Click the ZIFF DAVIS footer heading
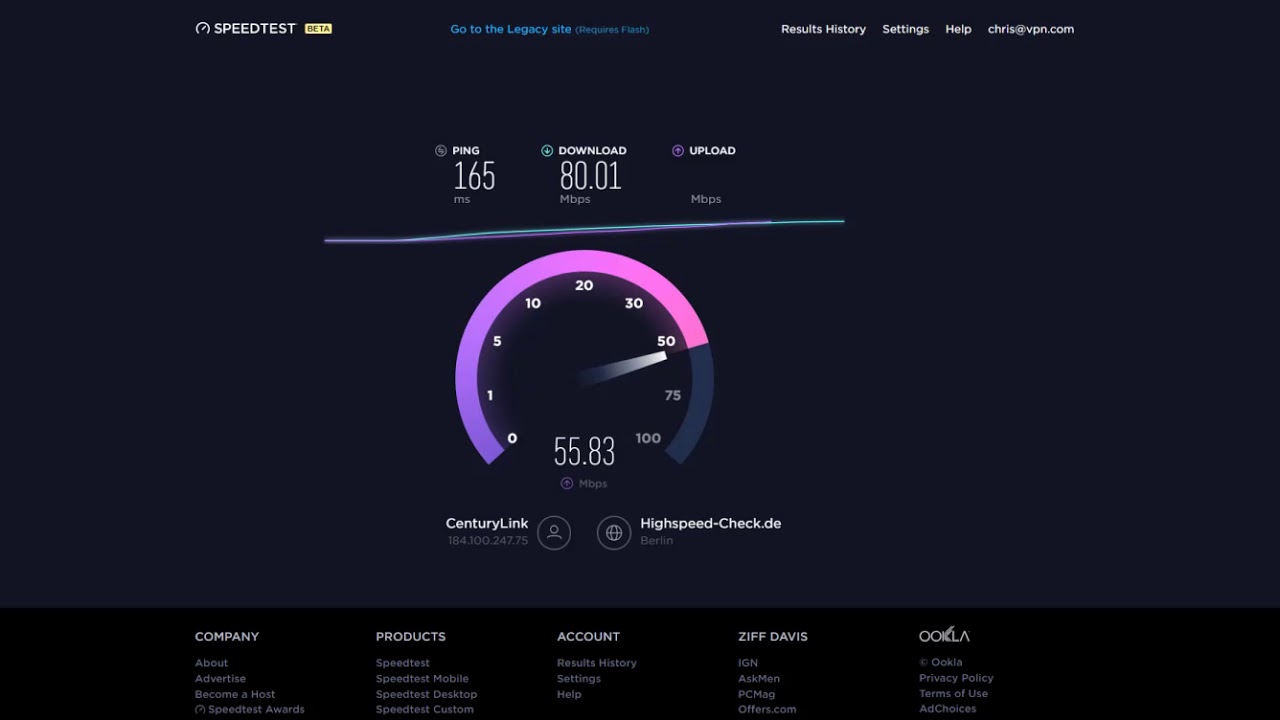The image size is (1280, 720). [773, 636]
